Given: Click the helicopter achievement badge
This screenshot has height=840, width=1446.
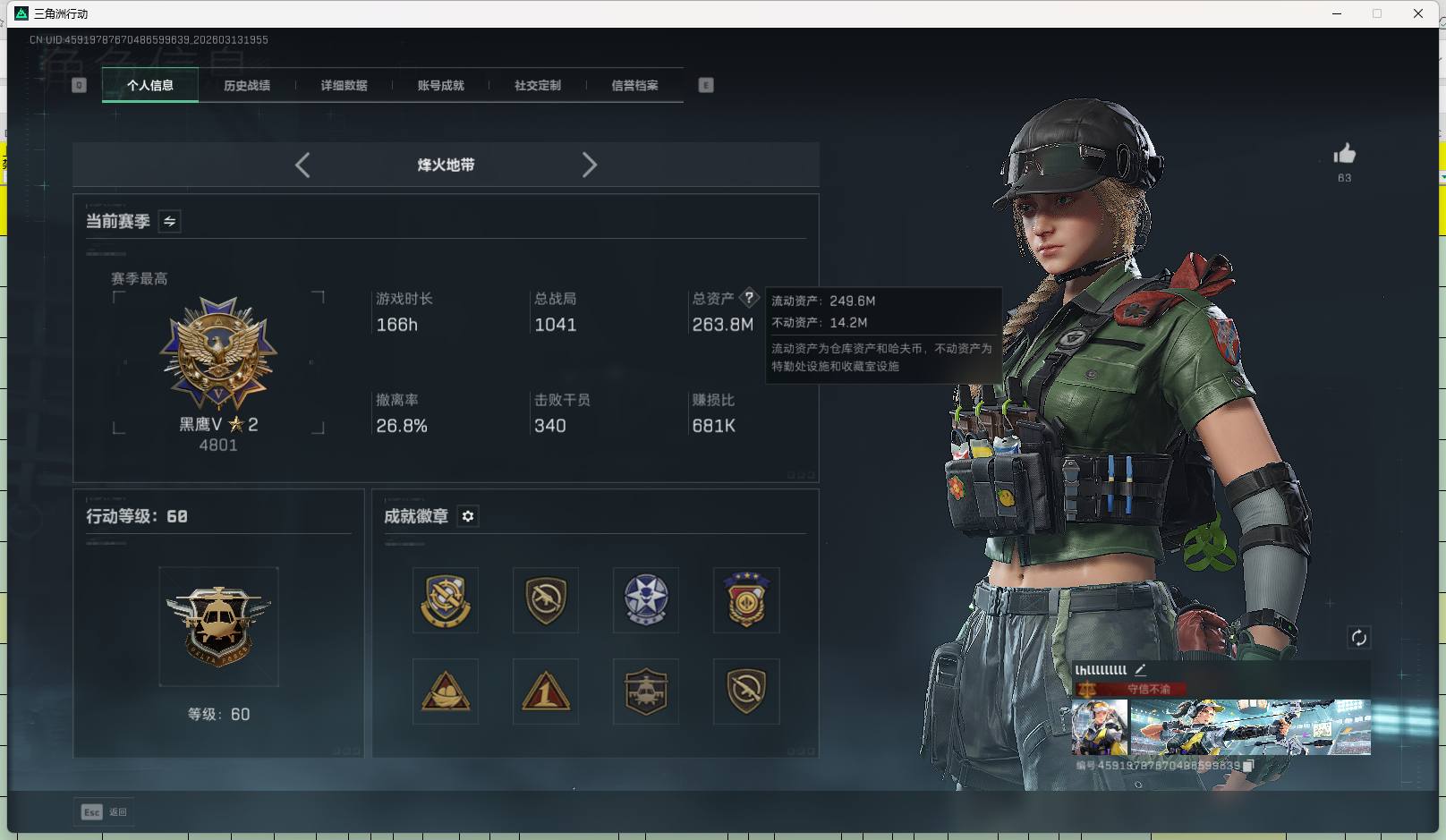Looking at the screenshot, I should [645, 692].
